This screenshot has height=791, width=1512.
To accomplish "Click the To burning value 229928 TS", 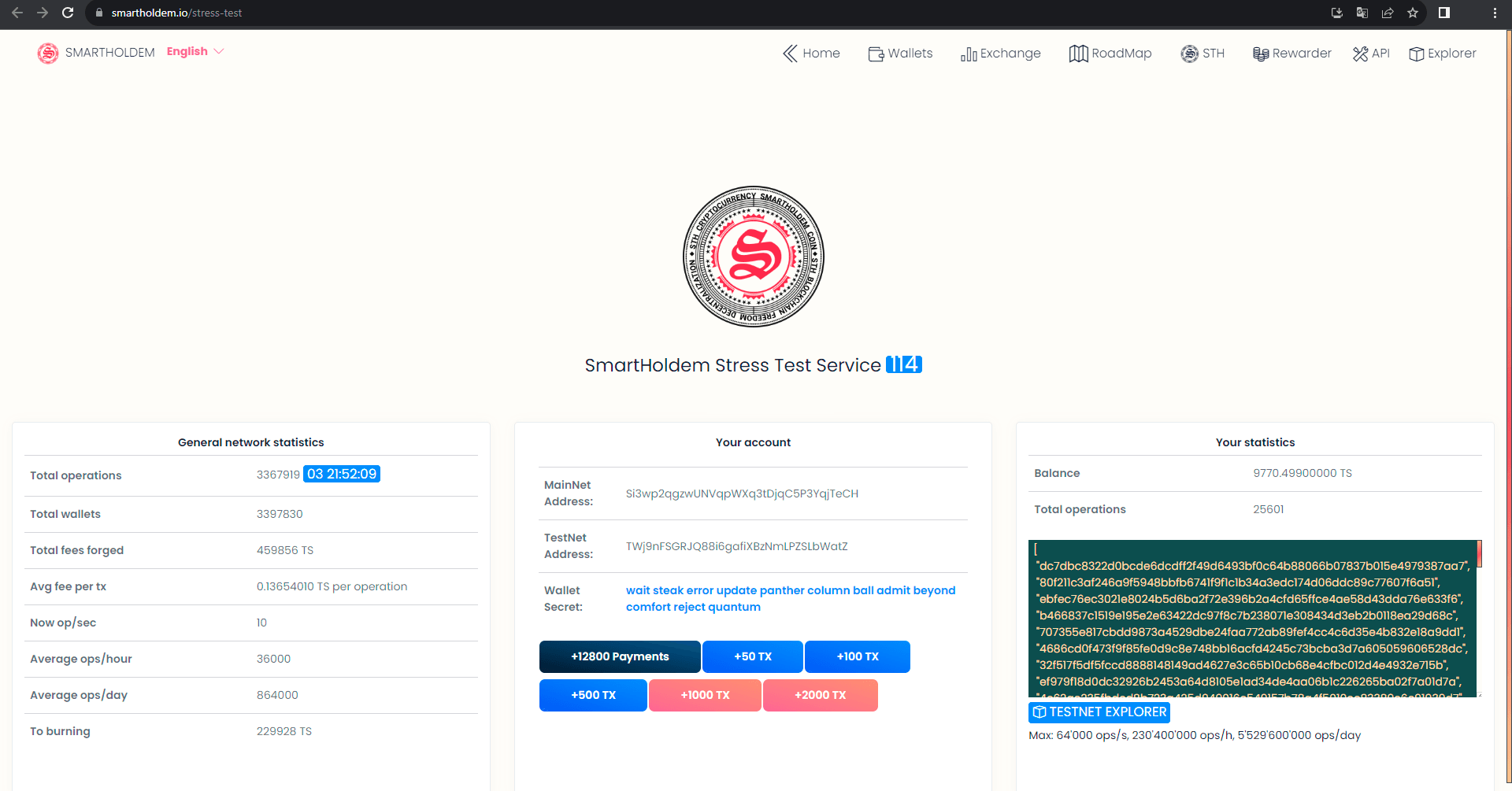I will click(x=284, y=731).
